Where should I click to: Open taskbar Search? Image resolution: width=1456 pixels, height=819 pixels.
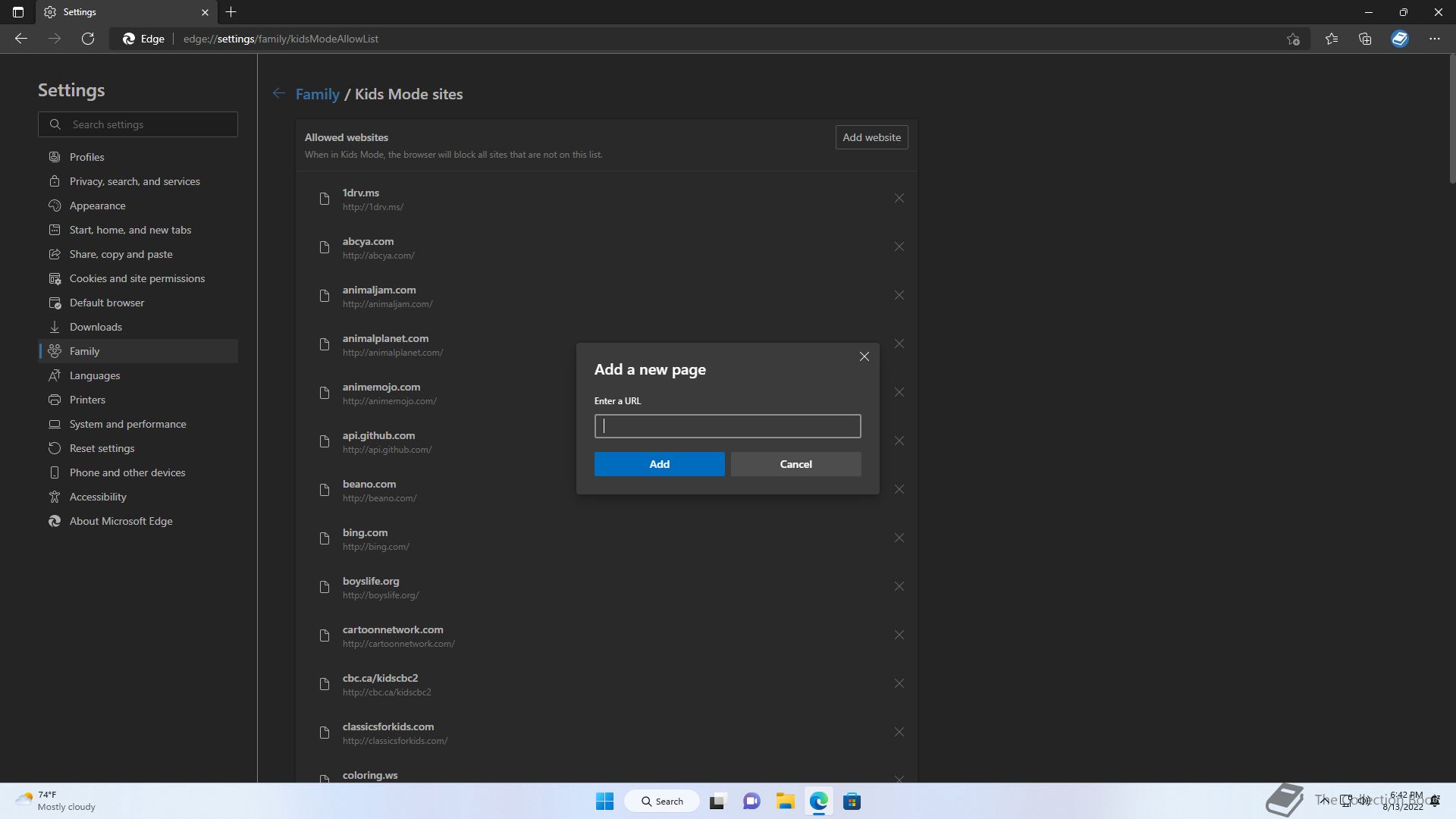click(661, 802)
